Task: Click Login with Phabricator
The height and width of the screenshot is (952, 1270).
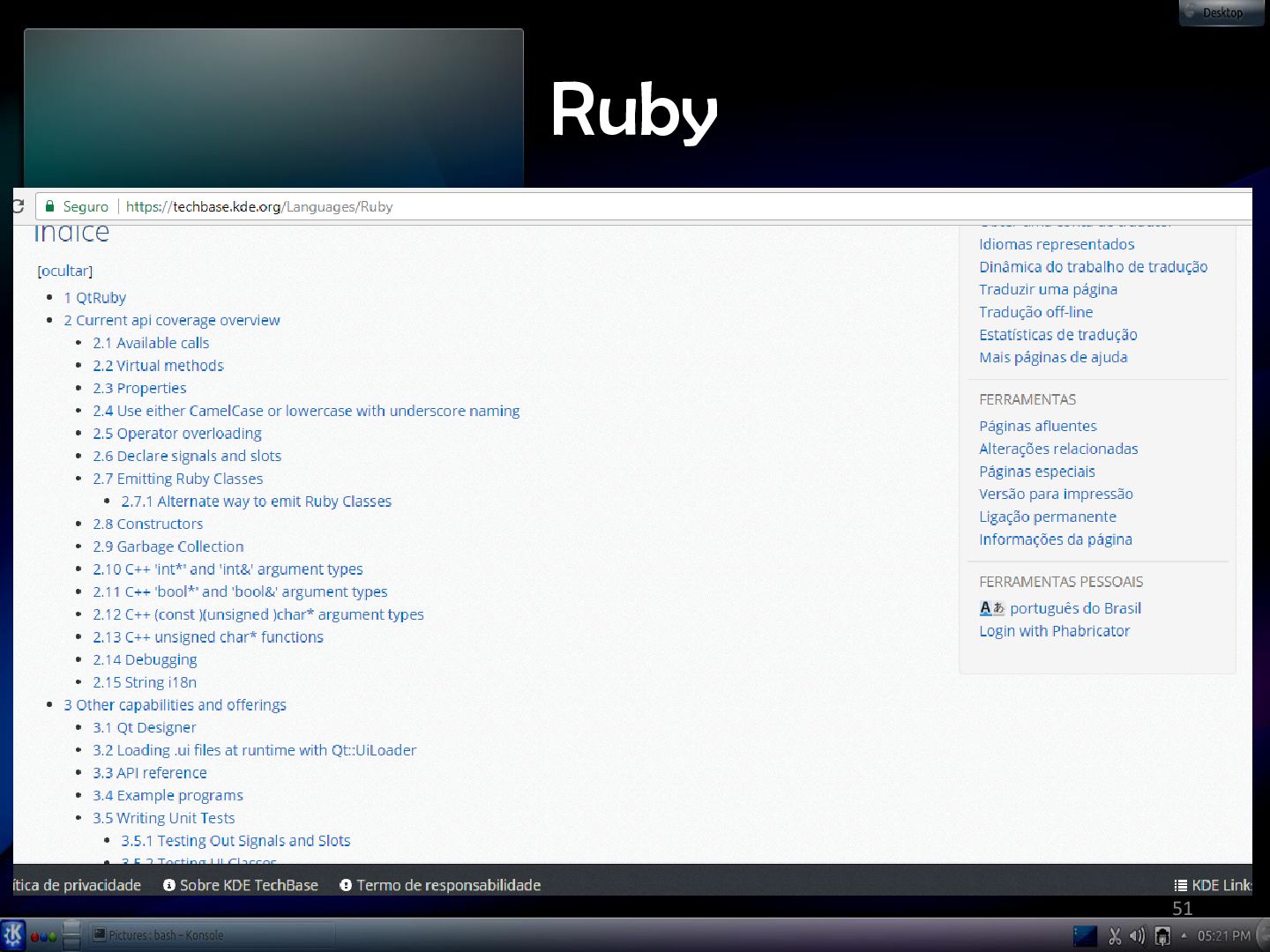Action: tap(1054, 631)
